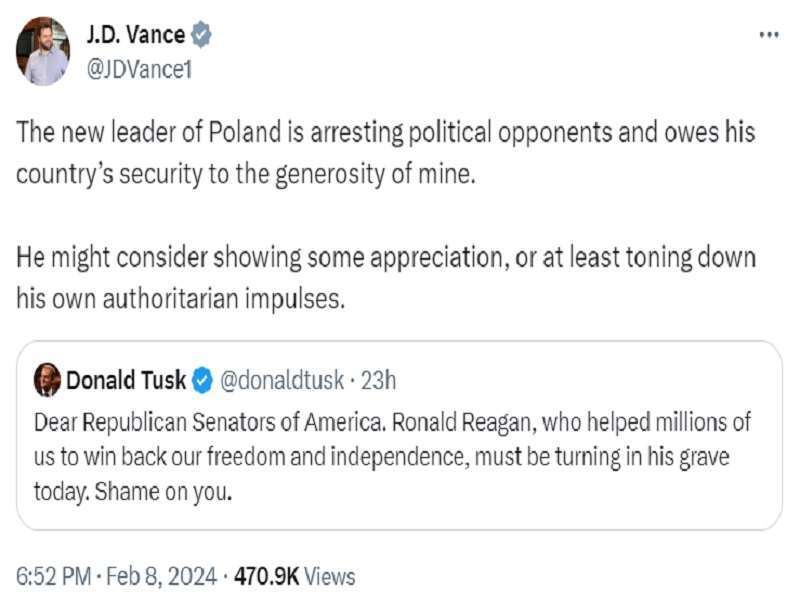The image size is (800, 600).
Task: Click the "He might consider showing" paragraph
Action: click(385, 278)
